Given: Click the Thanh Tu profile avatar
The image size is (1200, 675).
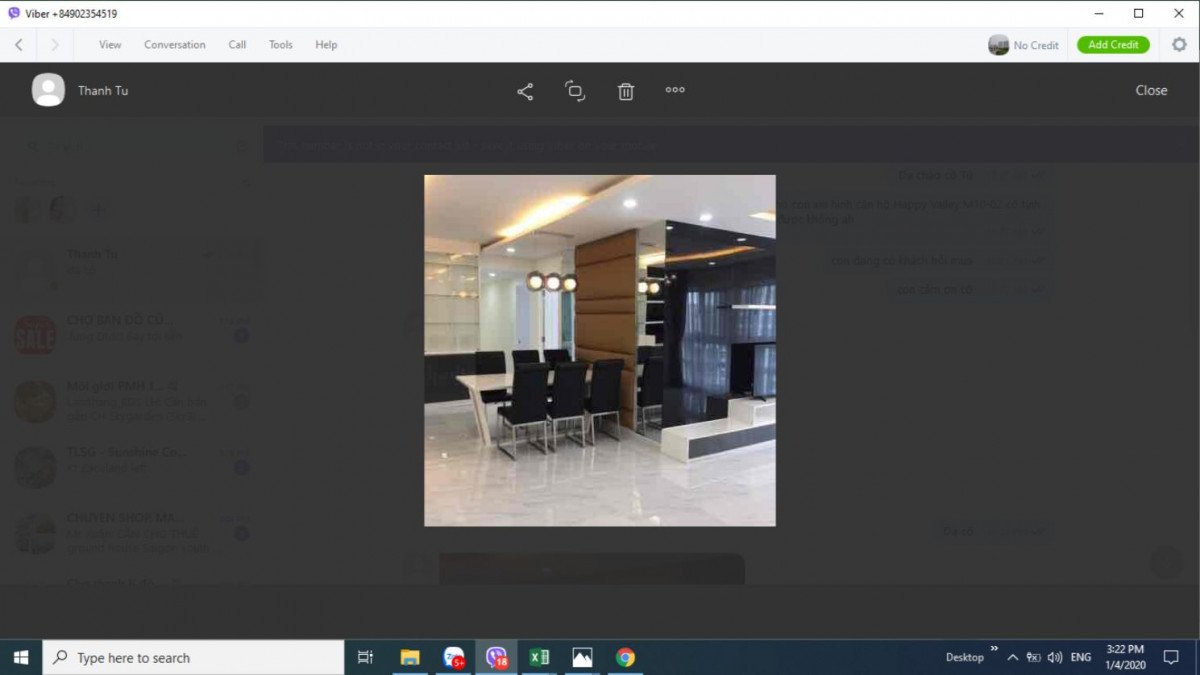Looking at the screenshot, I should coord(48,90).
